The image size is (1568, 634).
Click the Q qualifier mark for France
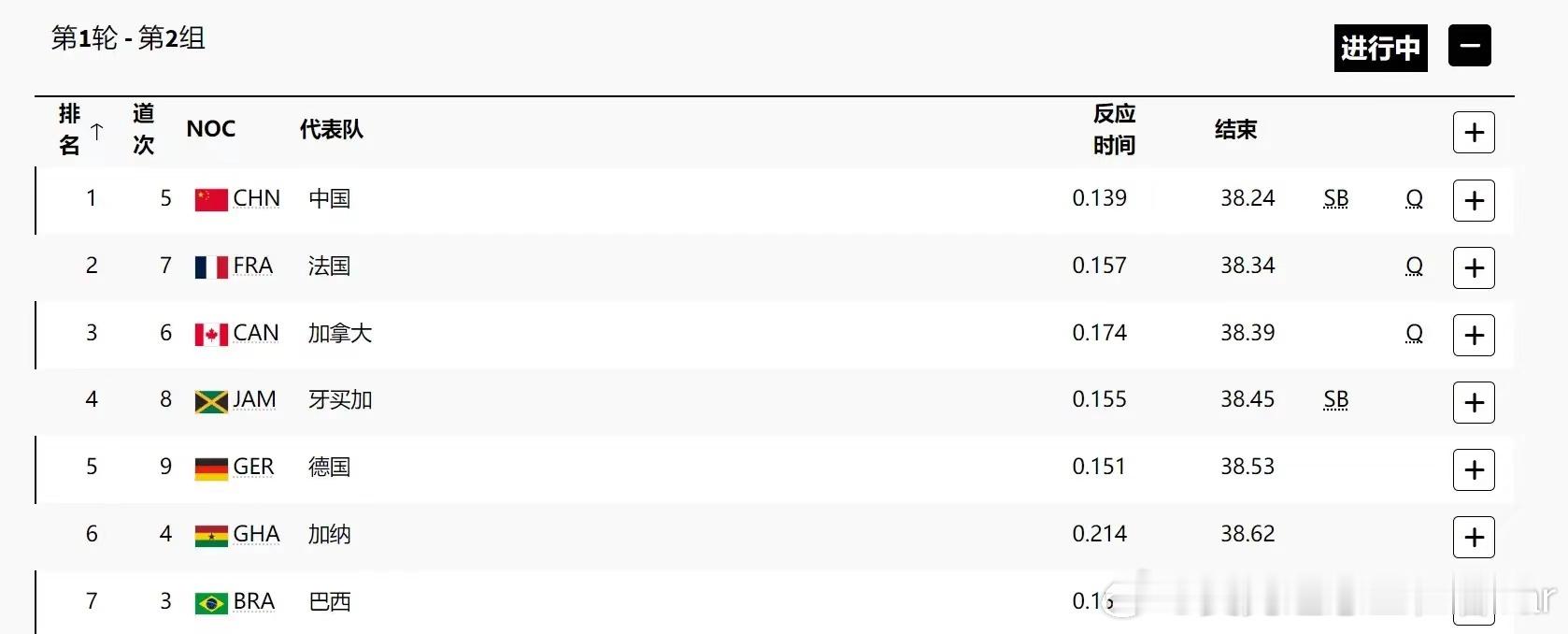(1414, 266)
